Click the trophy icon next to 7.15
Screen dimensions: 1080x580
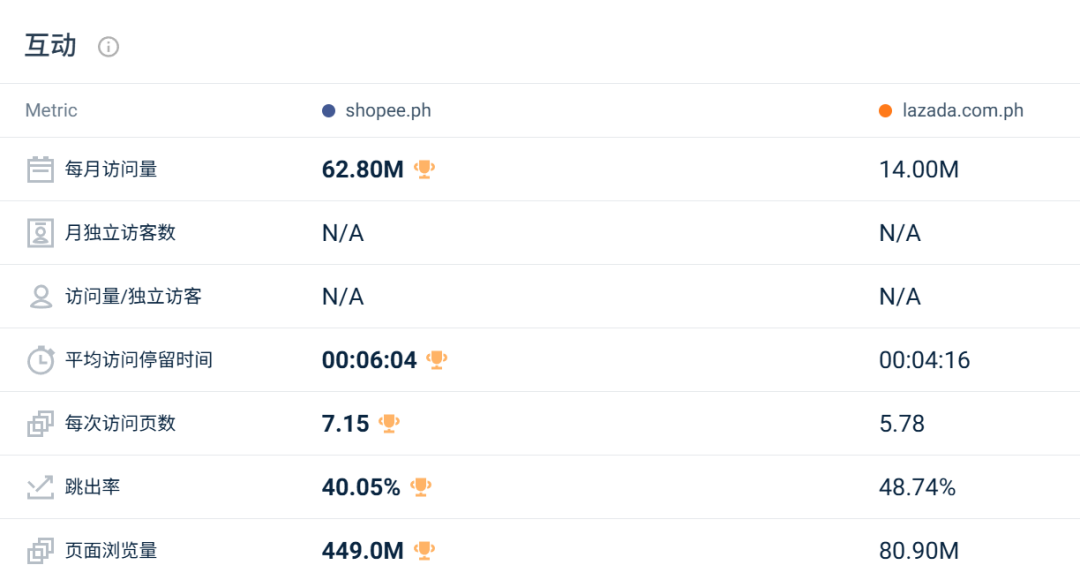pos(390,423)
